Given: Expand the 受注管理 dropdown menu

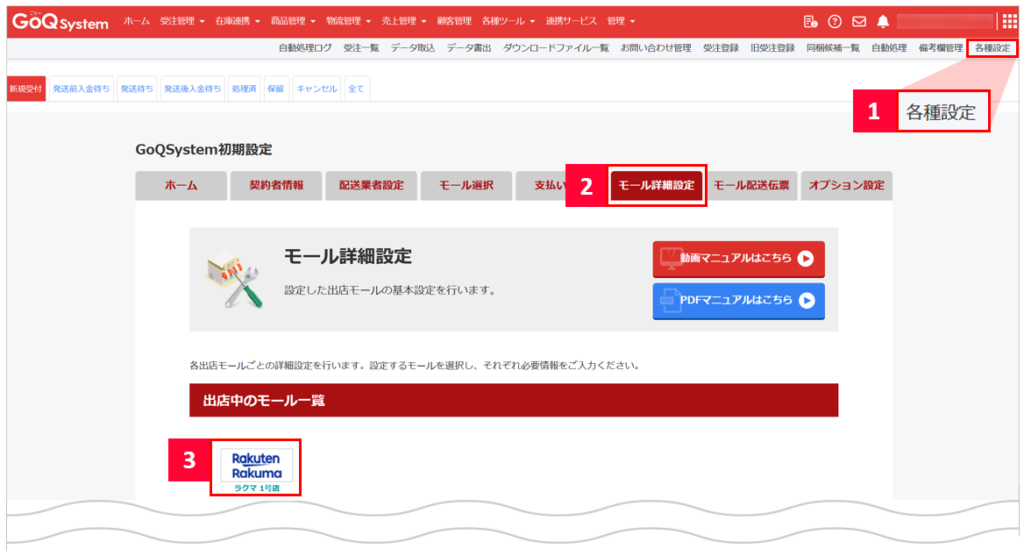Looking at the screenshot, I should 184,21.
